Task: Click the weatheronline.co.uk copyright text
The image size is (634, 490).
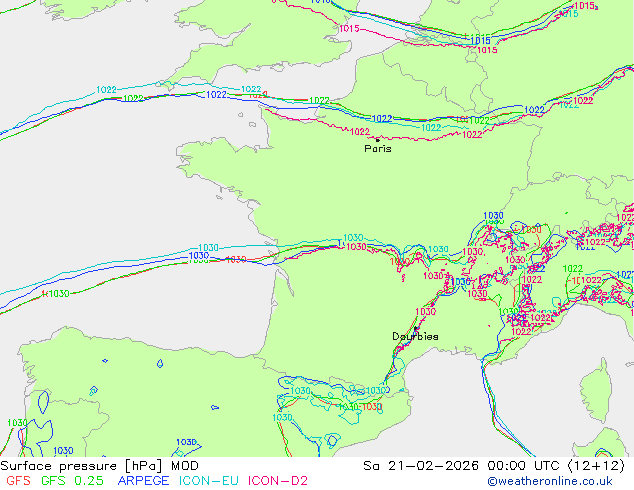Action: click(550, 481)
